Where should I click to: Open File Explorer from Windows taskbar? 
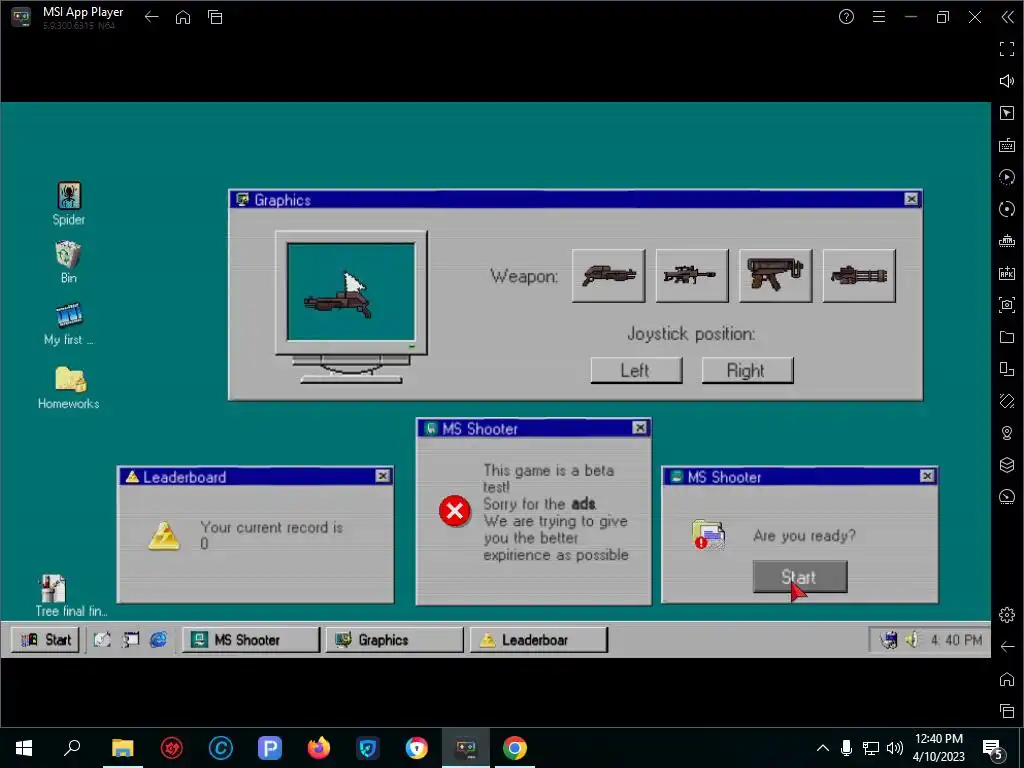pyautogui.click(x=122, y=748)
